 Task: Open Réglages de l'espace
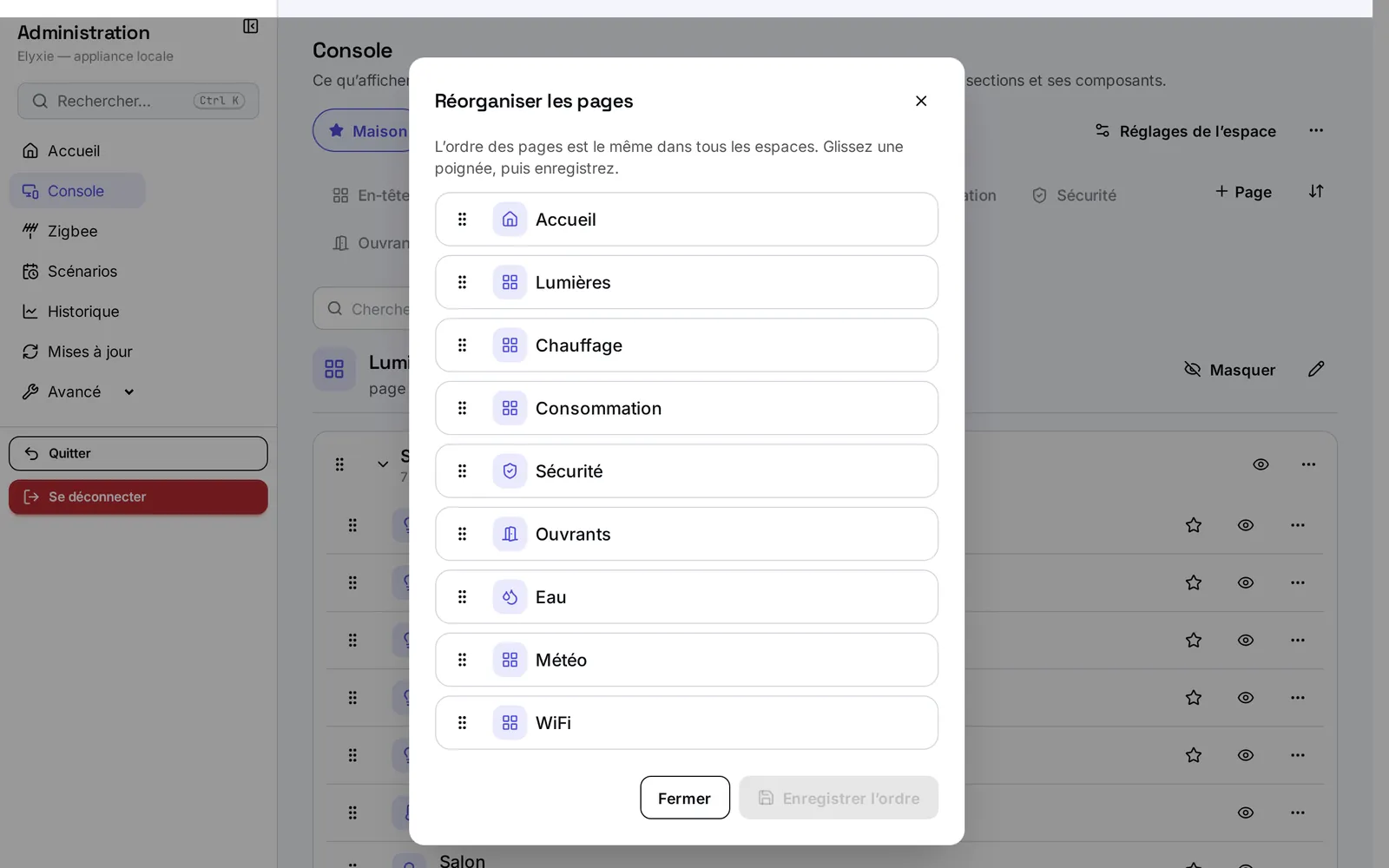click(x=1186, y=131)
